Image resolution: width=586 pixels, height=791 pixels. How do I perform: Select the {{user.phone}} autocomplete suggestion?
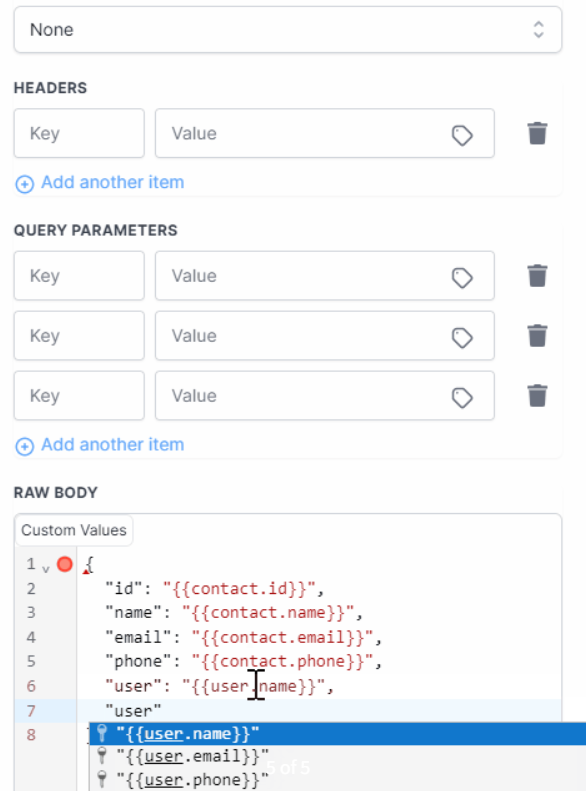tap(337, 779)
